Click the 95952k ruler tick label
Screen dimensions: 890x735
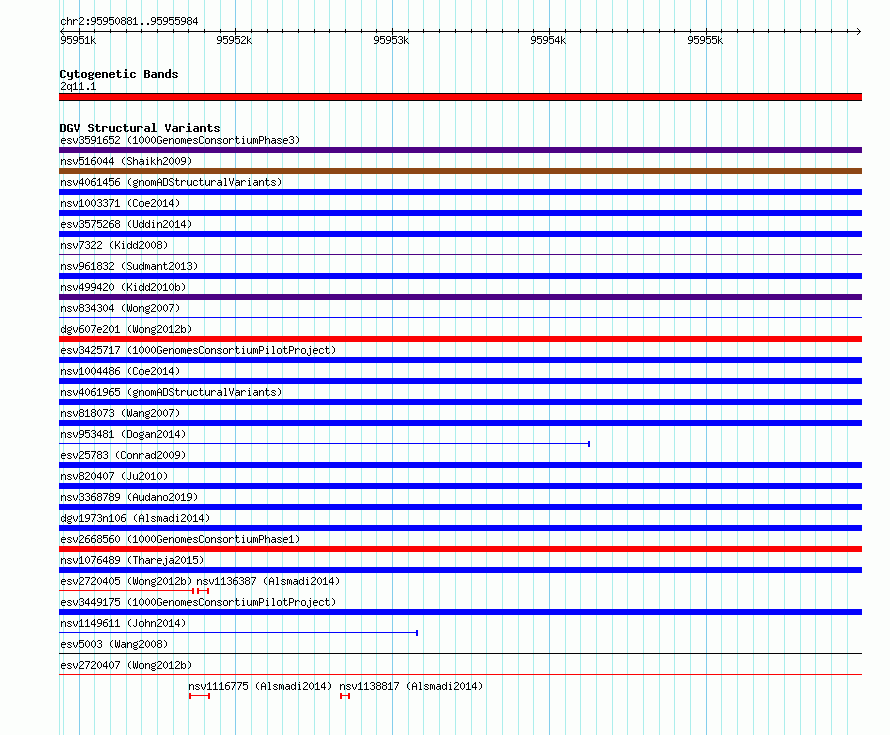234,40
